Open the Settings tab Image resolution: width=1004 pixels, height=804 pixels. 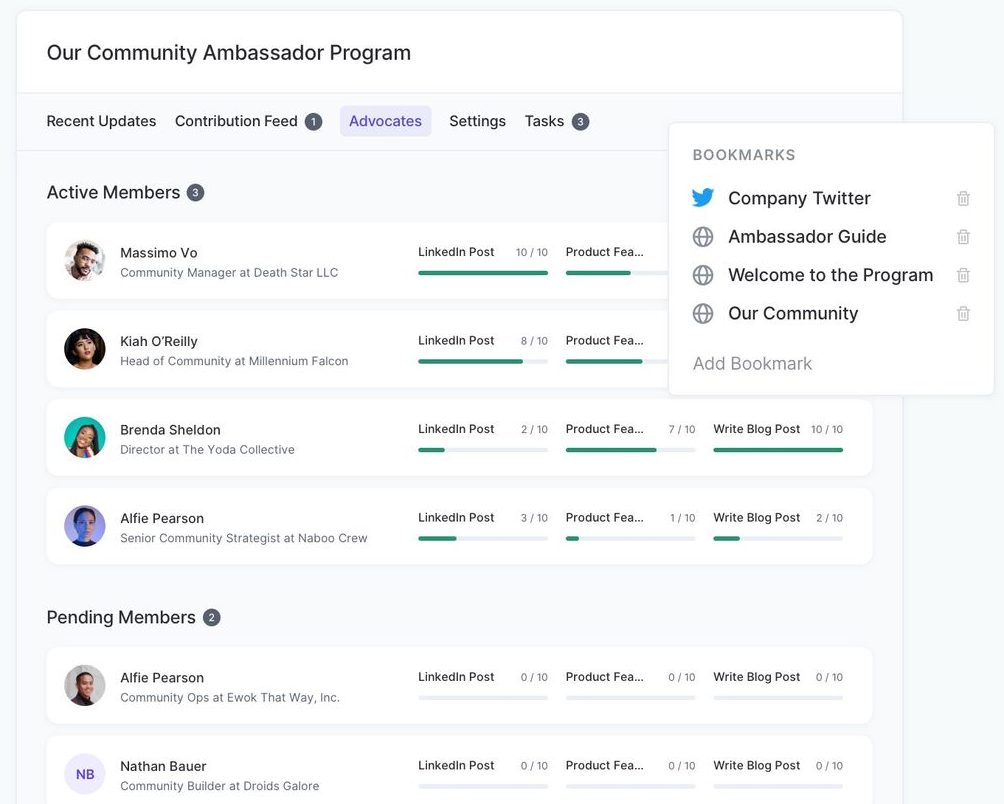(477, 121)
